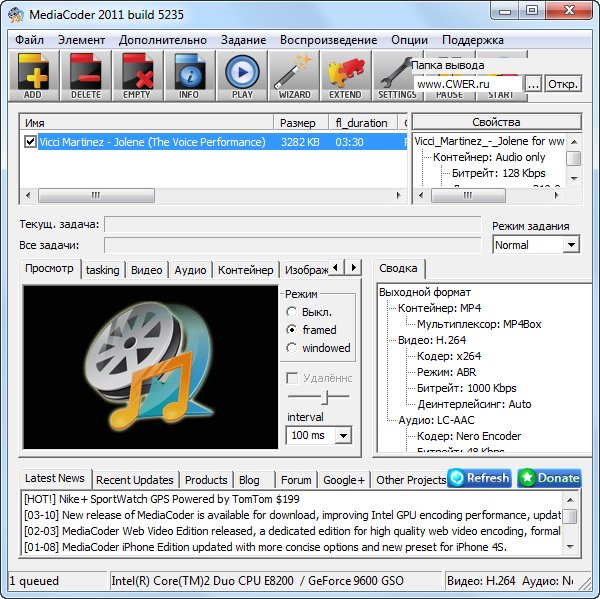Open the Forum tab
600x599 pixels.
click(296, 480)
